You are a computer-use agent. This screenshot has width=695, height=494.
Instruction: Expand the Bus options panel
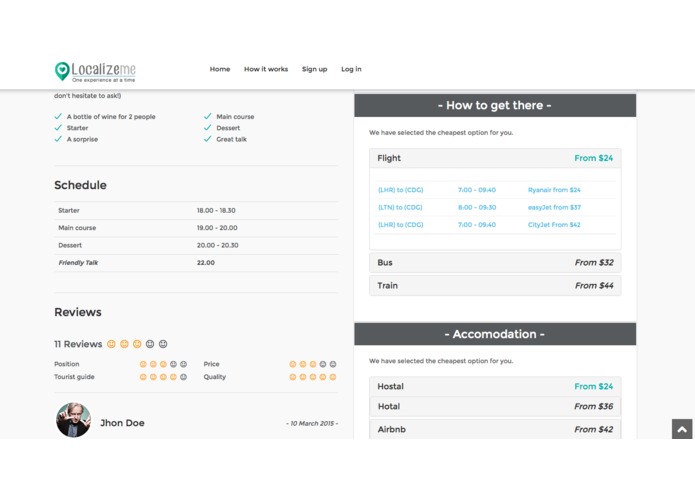[495, 262]
